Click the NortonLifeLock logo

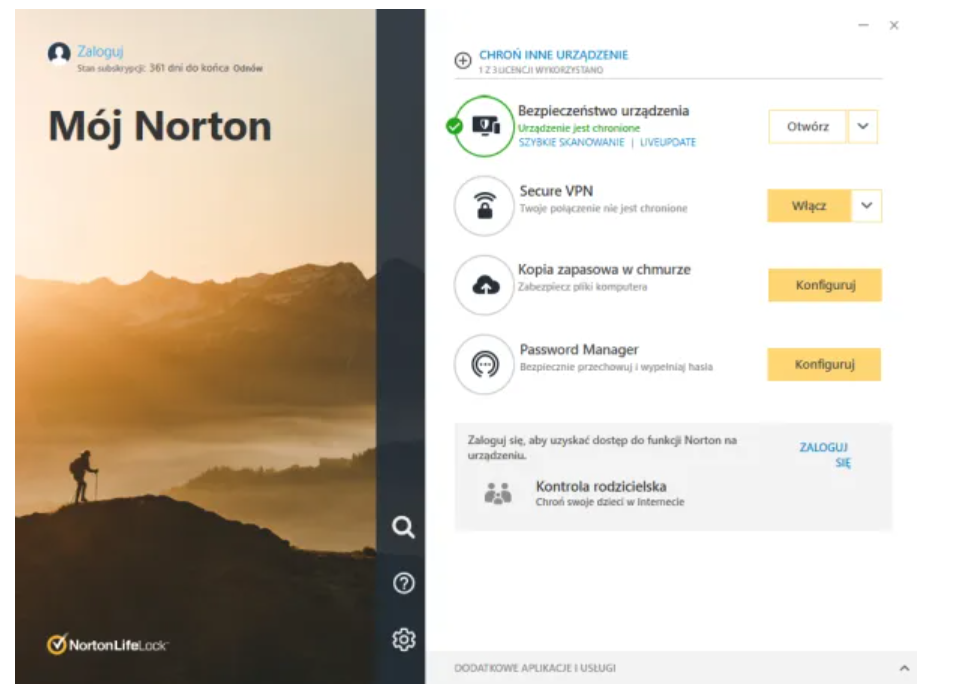[107, 644]
